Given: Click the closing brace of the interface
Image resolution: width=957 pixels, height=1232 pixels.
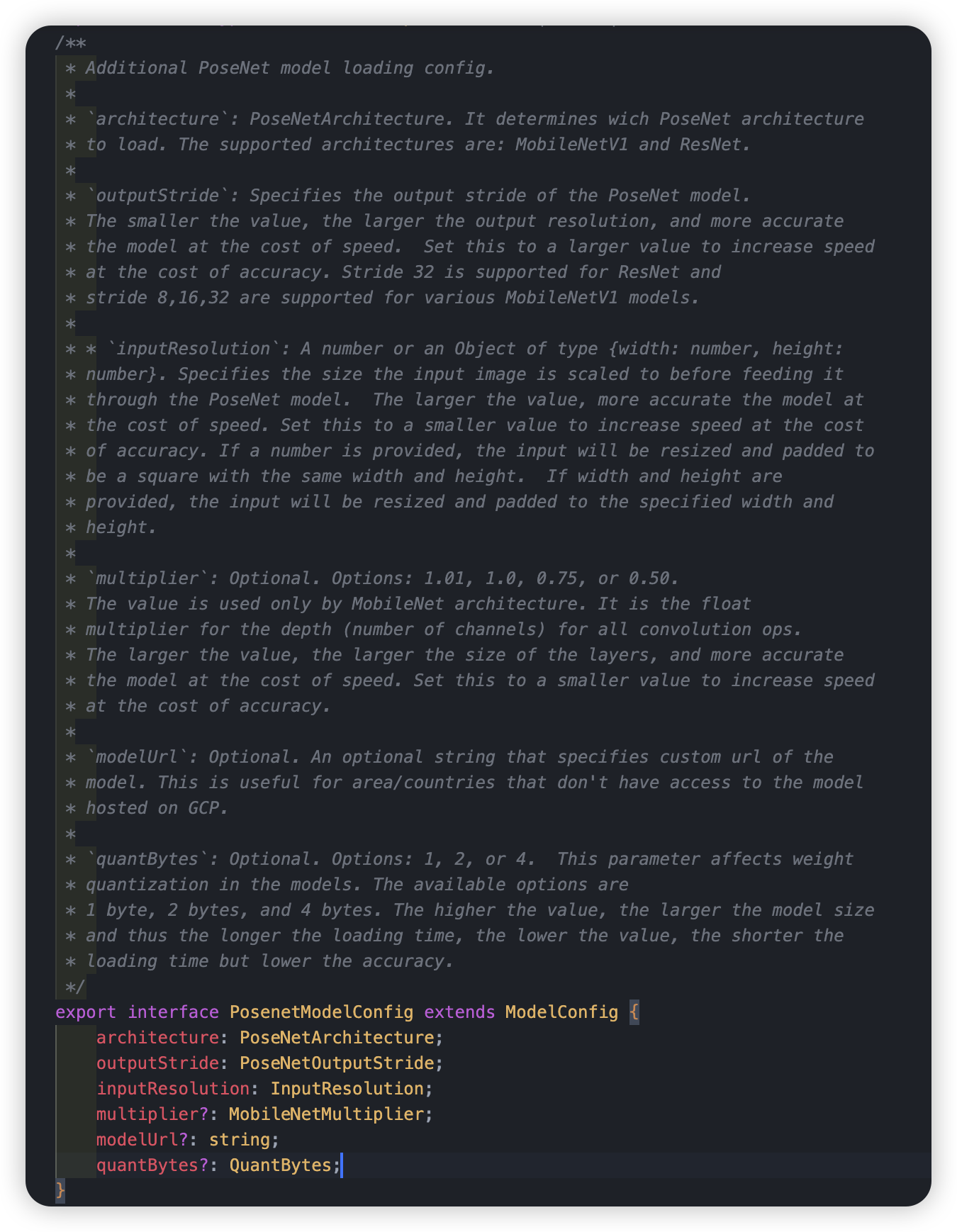Looking at the screenshot, I should pyautogui.click(x=60, y=1190).
